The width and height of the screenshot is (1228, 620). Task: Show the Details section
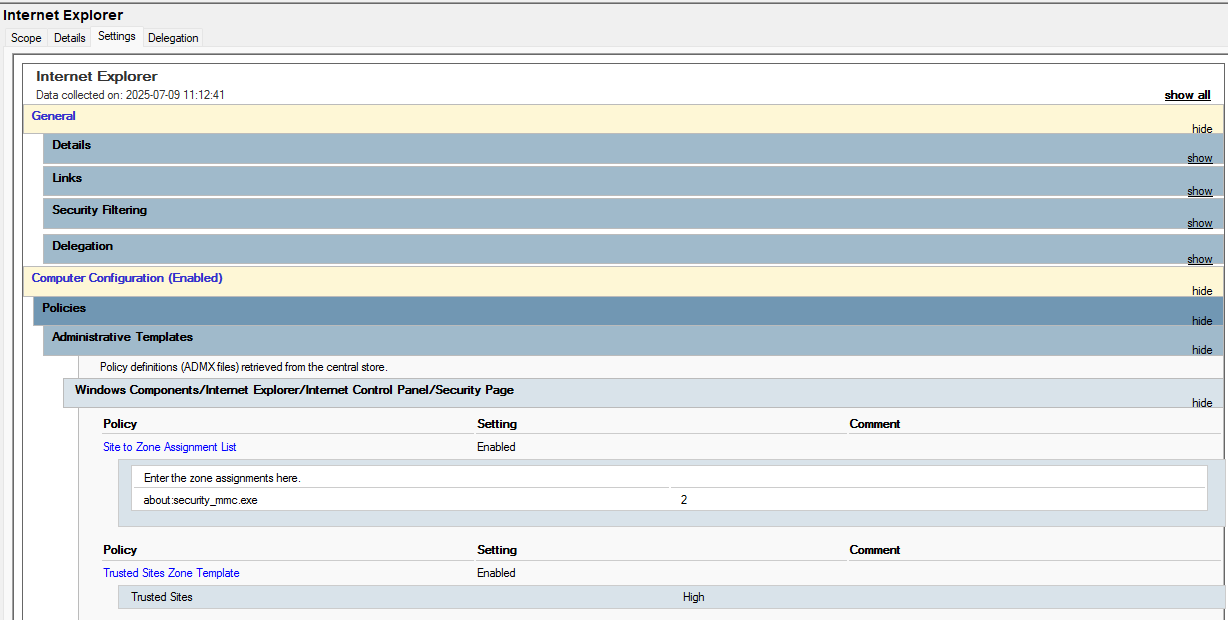[x=1200, y=158]
